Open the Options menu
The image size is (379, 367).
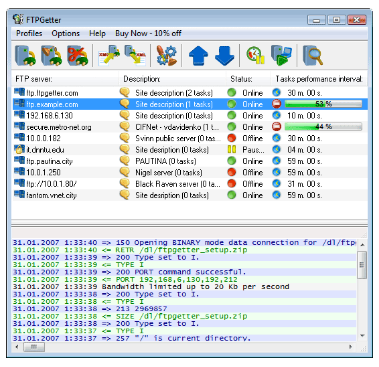65,33
